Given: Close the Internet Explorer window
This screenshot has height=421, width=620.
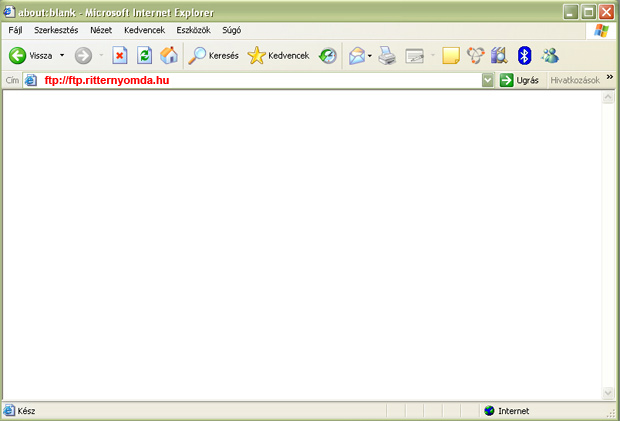Looking at the screenshot, I should click(606, 12).
